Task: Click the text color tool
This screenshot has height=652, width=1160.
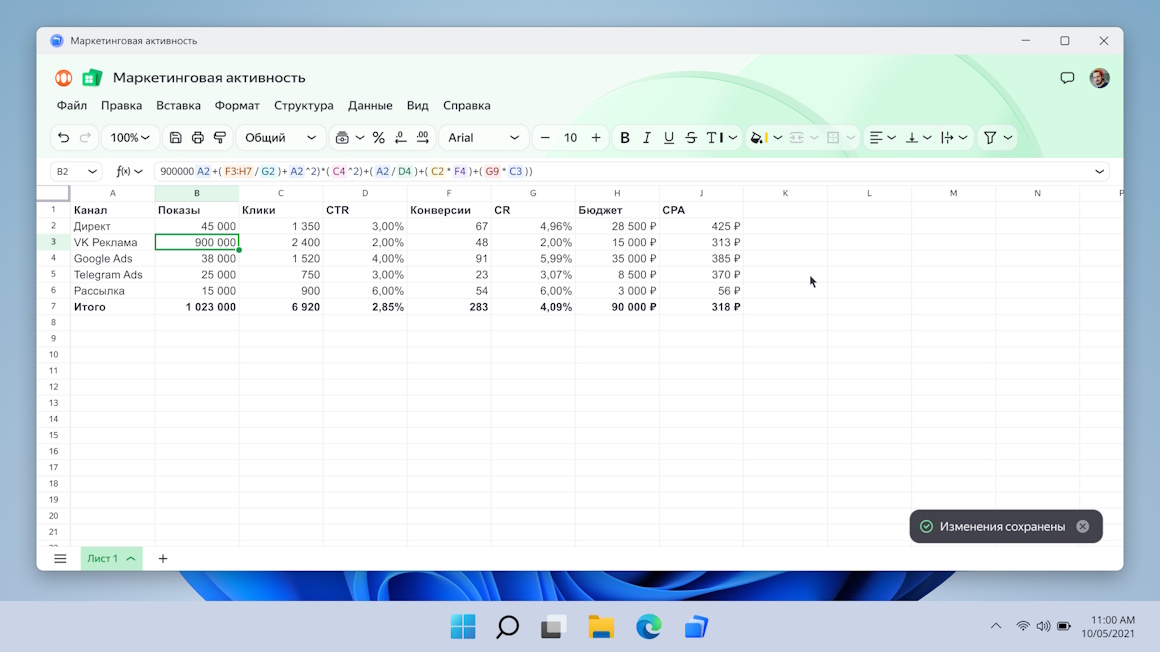Action: coord(714,138)
